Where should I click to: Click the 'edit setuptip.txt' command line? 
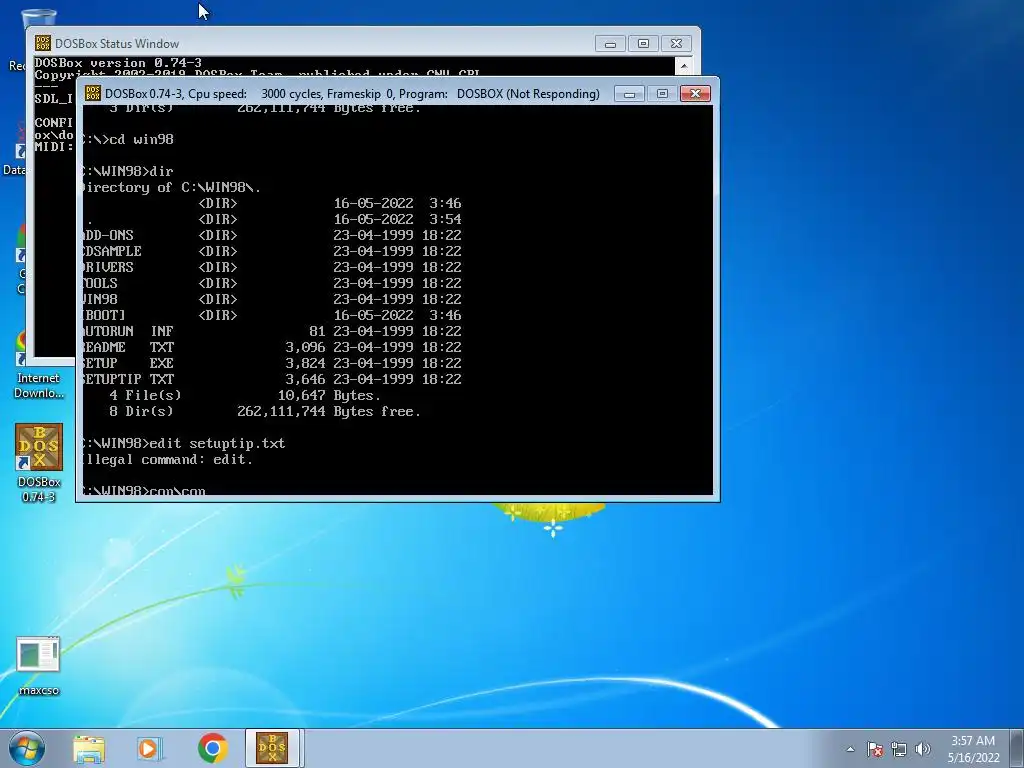pyautogui.click(x=184, y=443)
